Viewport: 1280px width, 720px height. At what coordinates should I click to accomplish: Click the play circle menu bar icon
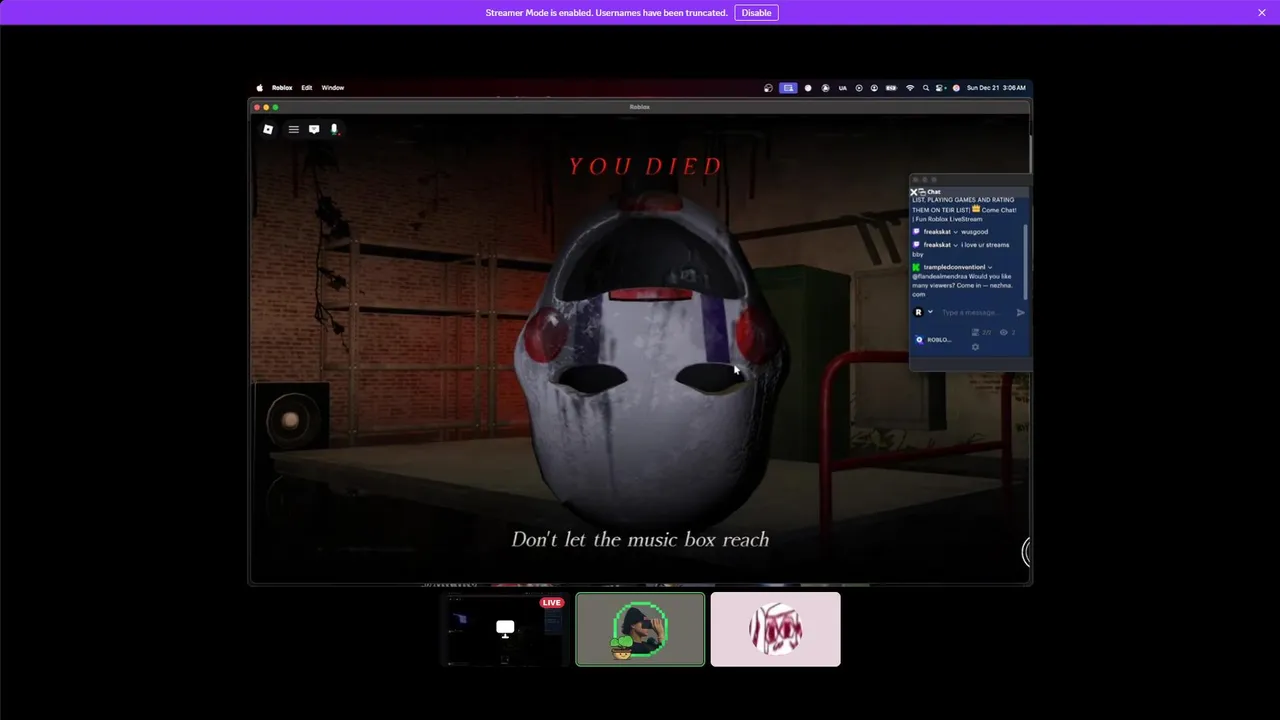(858, 88)
